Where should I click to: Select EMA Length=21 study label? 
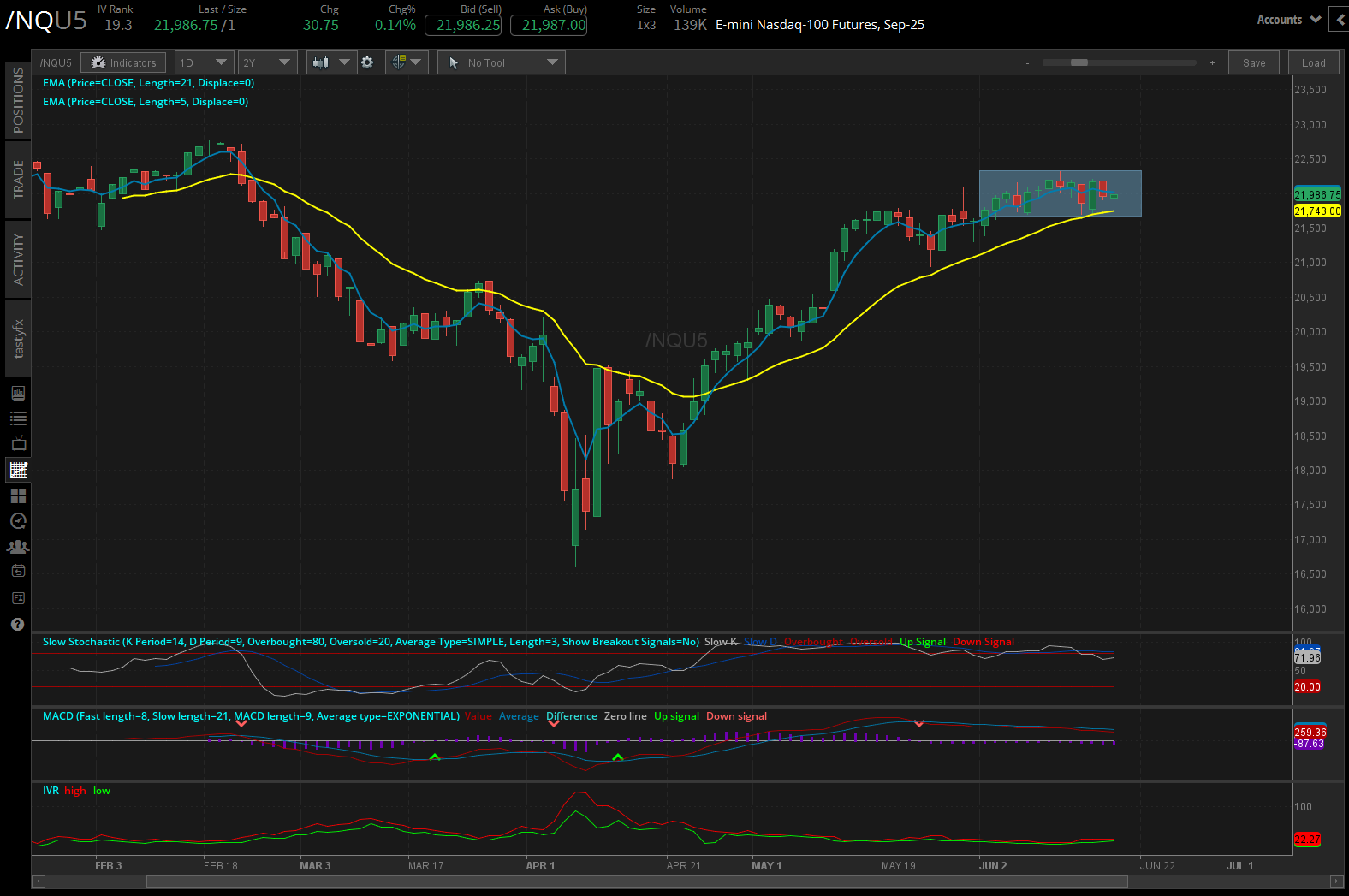(149, 83)
